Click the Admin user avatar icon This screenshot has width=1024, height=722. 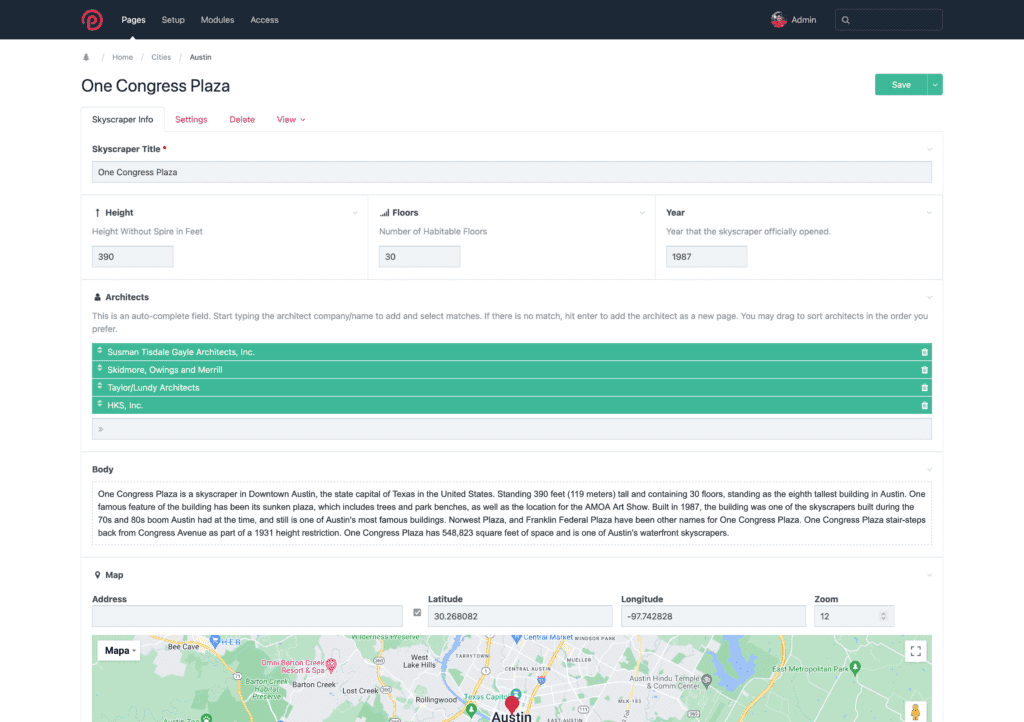[778, 20]
